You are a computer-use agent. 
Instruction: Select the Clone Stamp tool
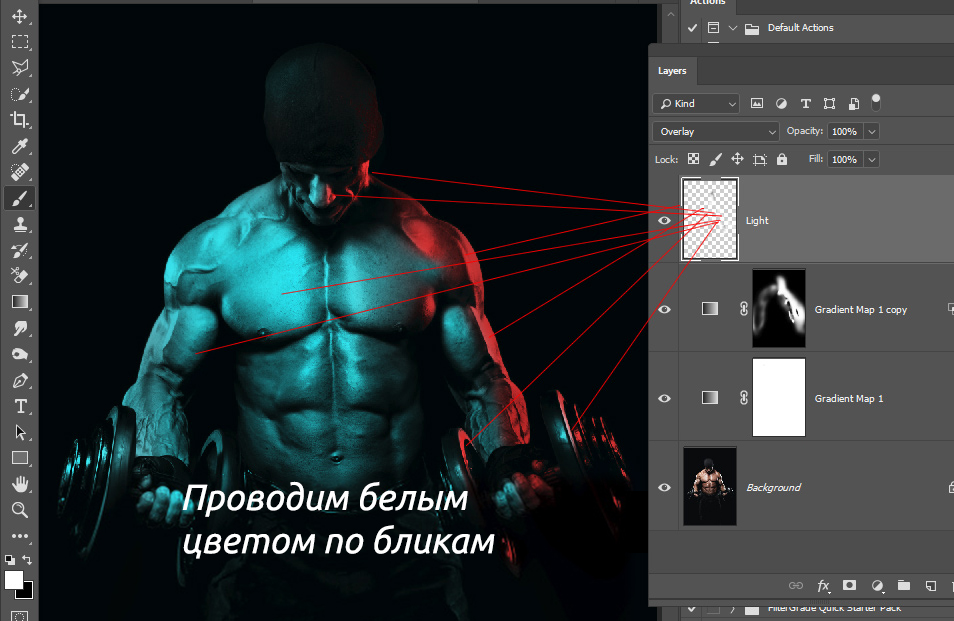point(19,224)
